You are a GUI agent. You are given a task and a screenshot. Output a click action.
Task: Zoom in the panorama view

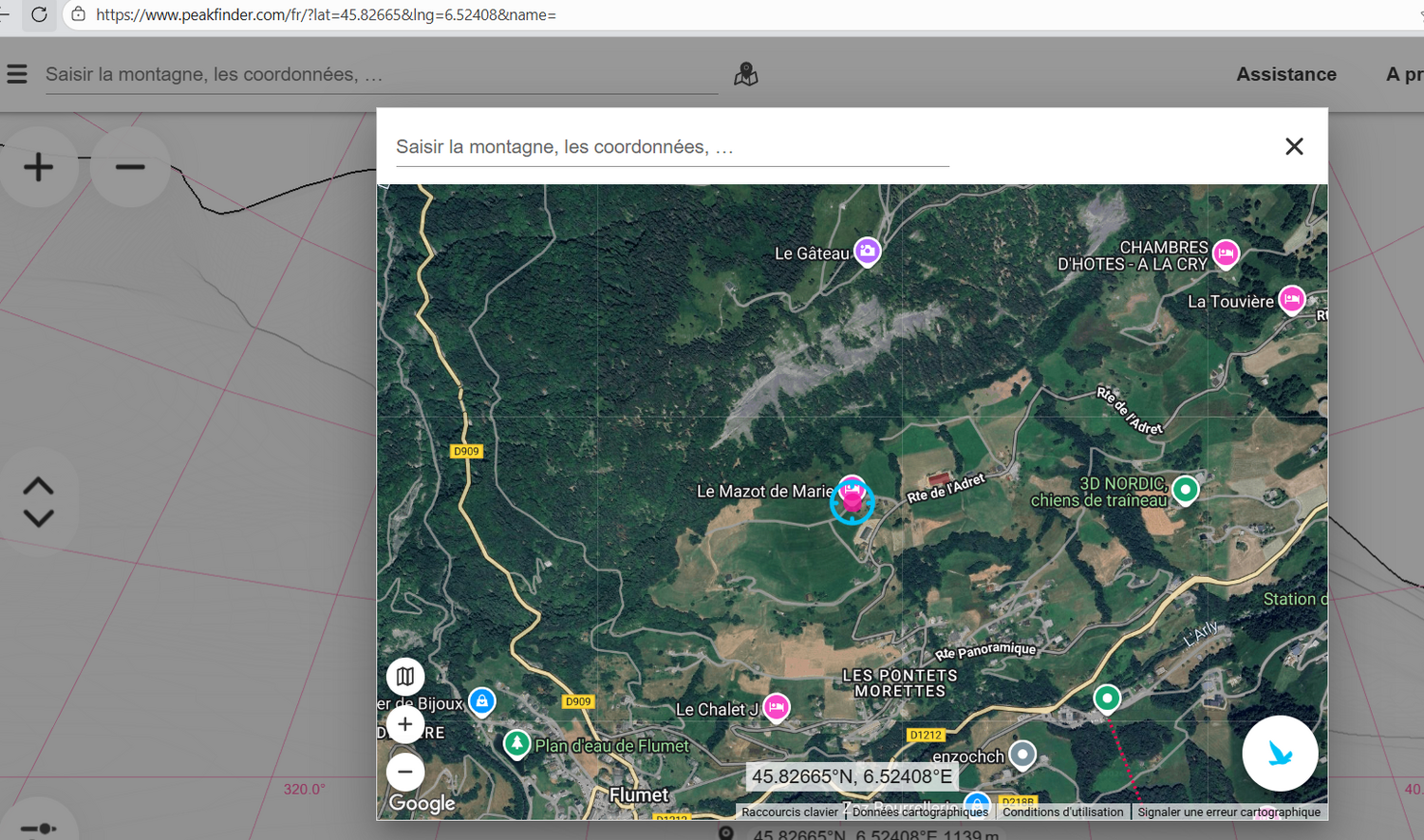38,167
